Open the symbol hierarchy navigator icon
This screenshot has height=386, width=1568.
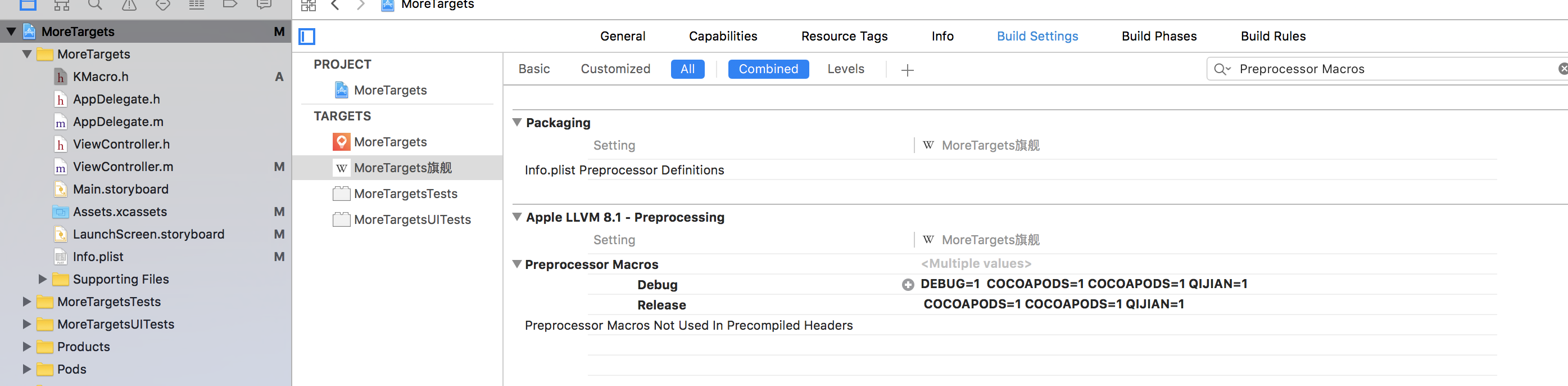pos(62,5)
